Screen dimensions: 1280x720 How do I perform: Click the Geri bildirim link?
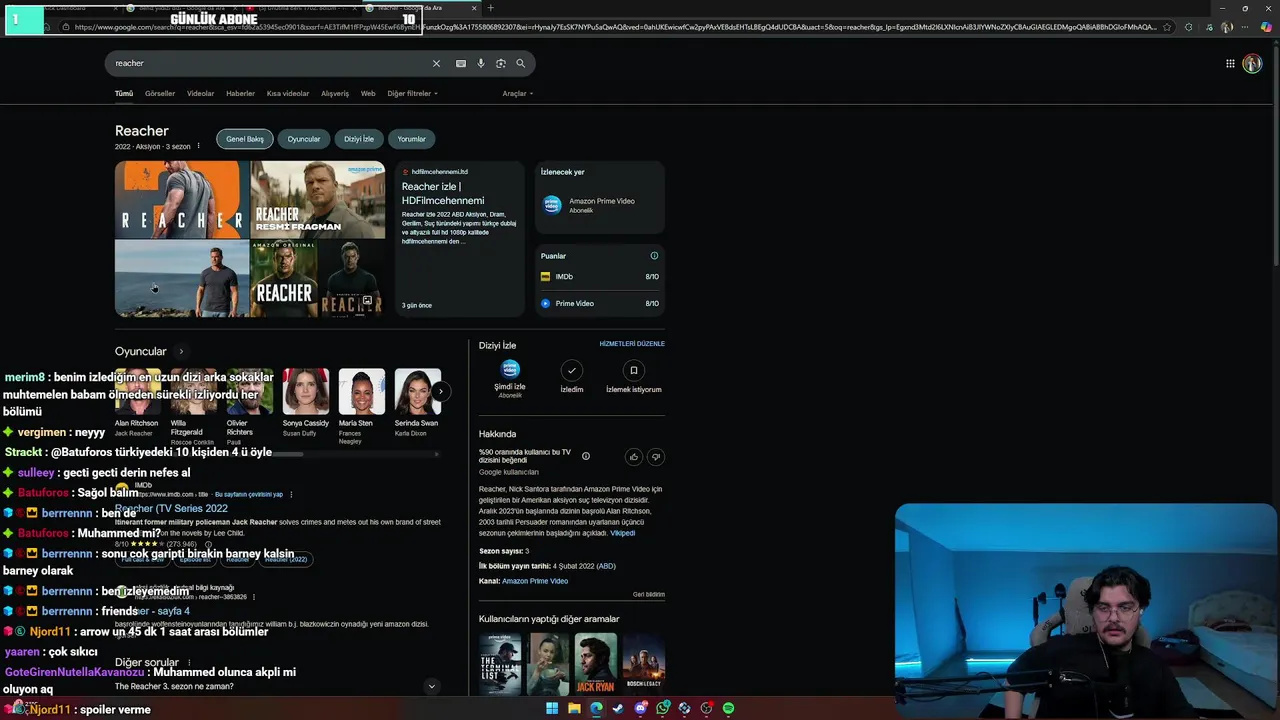[x=649, y=594]
